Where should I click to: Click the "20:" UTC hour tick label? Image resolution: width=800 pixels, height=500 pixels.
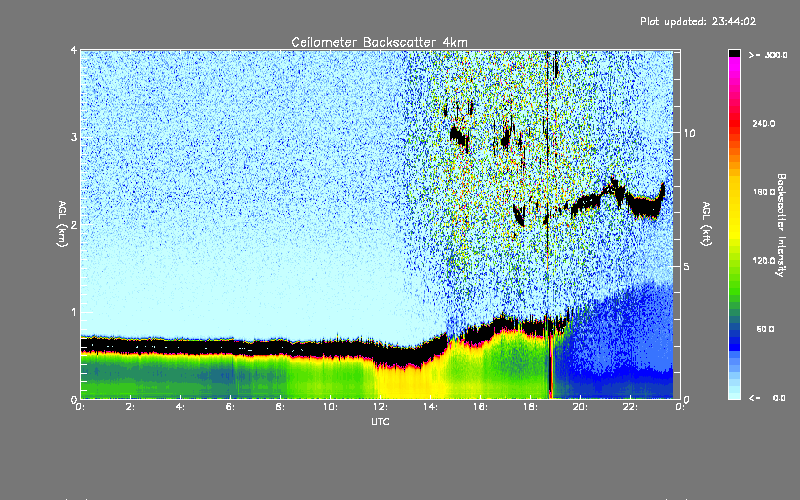(580, 407)
